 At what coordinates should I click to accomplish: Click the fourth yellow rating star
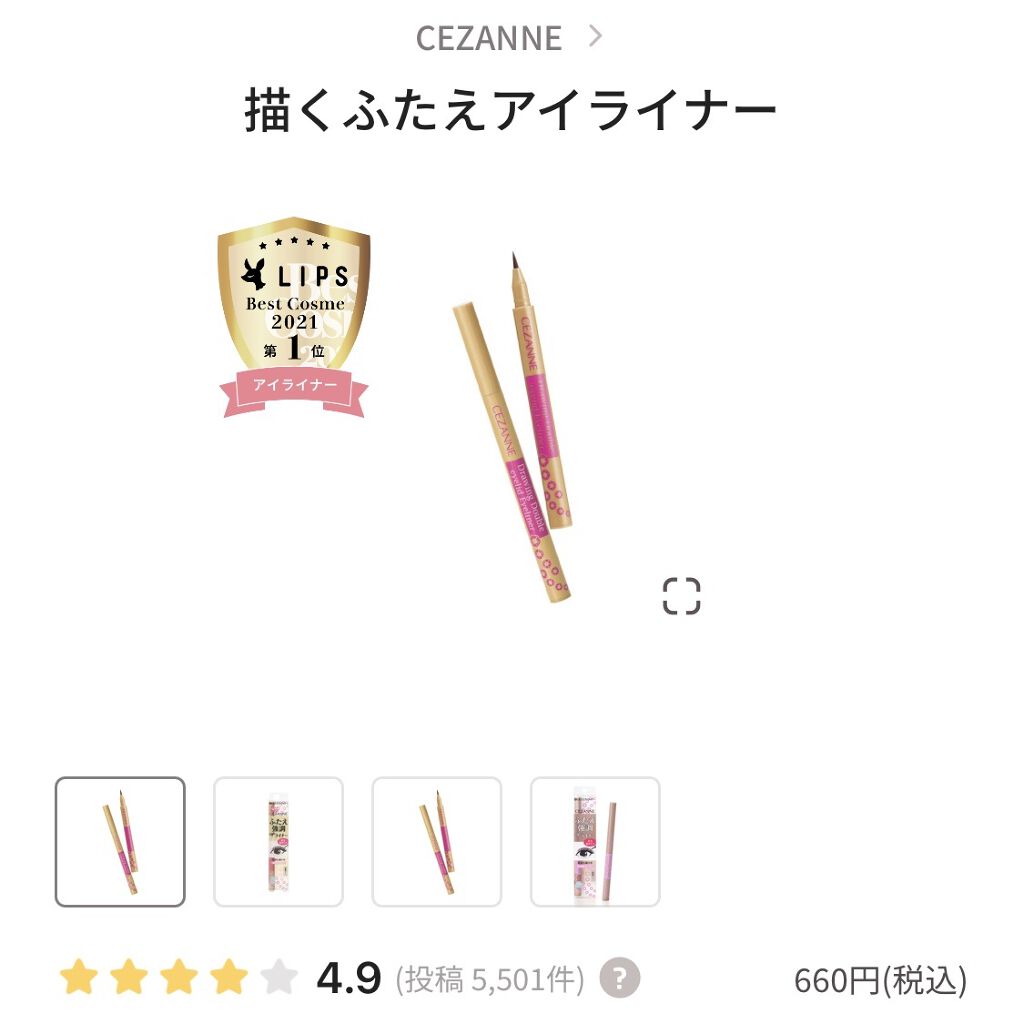pos(229,977)
